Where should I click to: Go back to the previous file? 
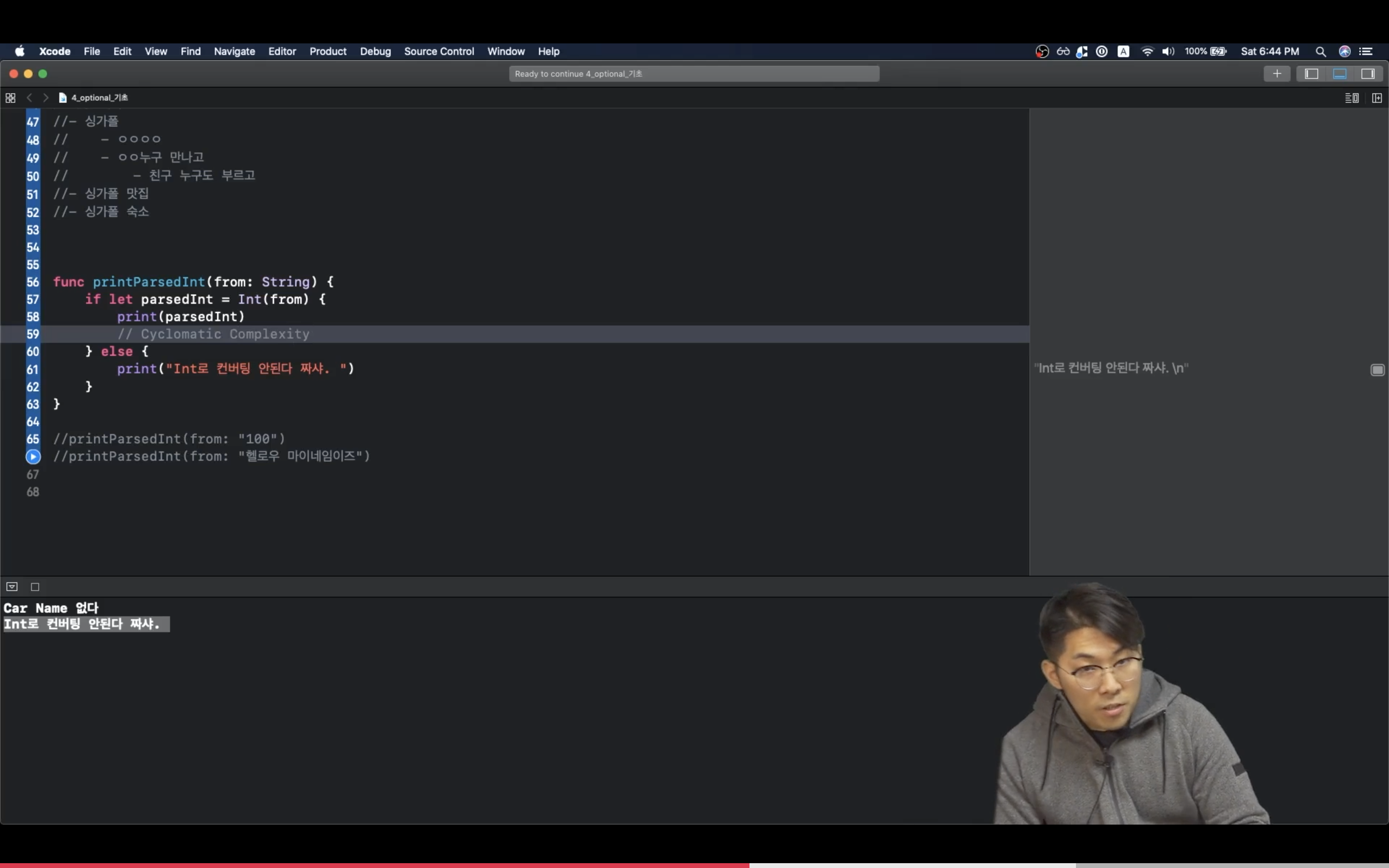(x=29, y=97)
